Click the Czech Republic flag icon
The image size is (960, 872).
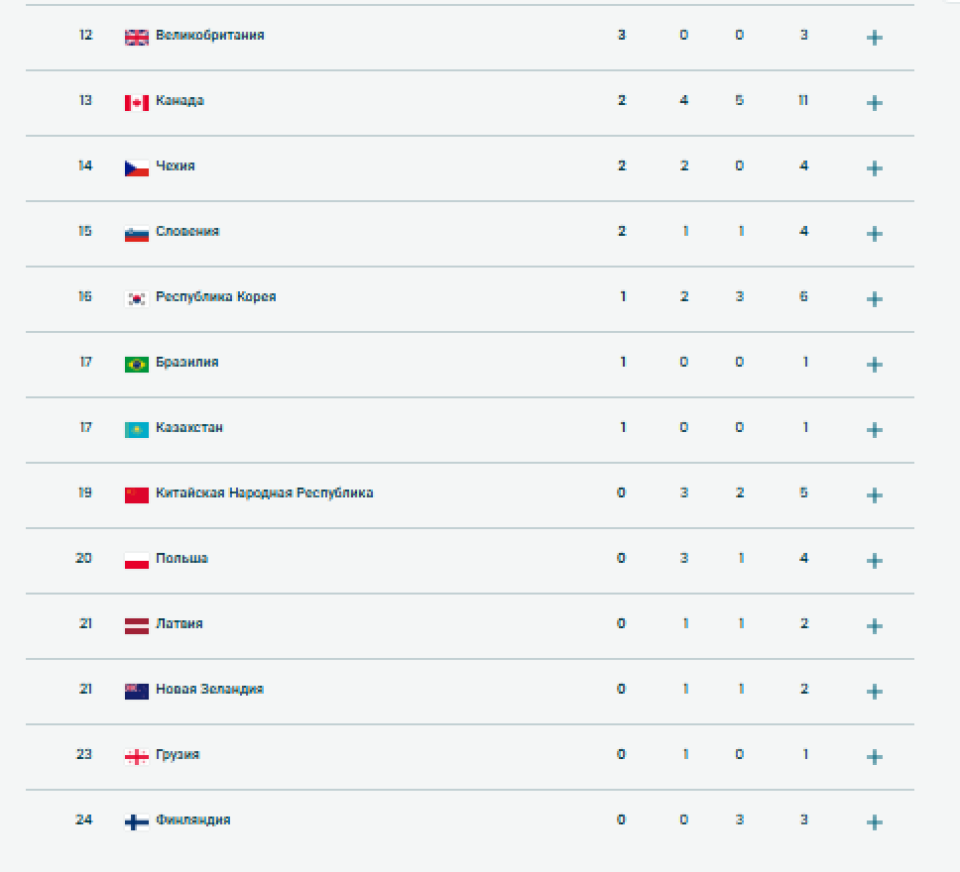click(137, 167)
